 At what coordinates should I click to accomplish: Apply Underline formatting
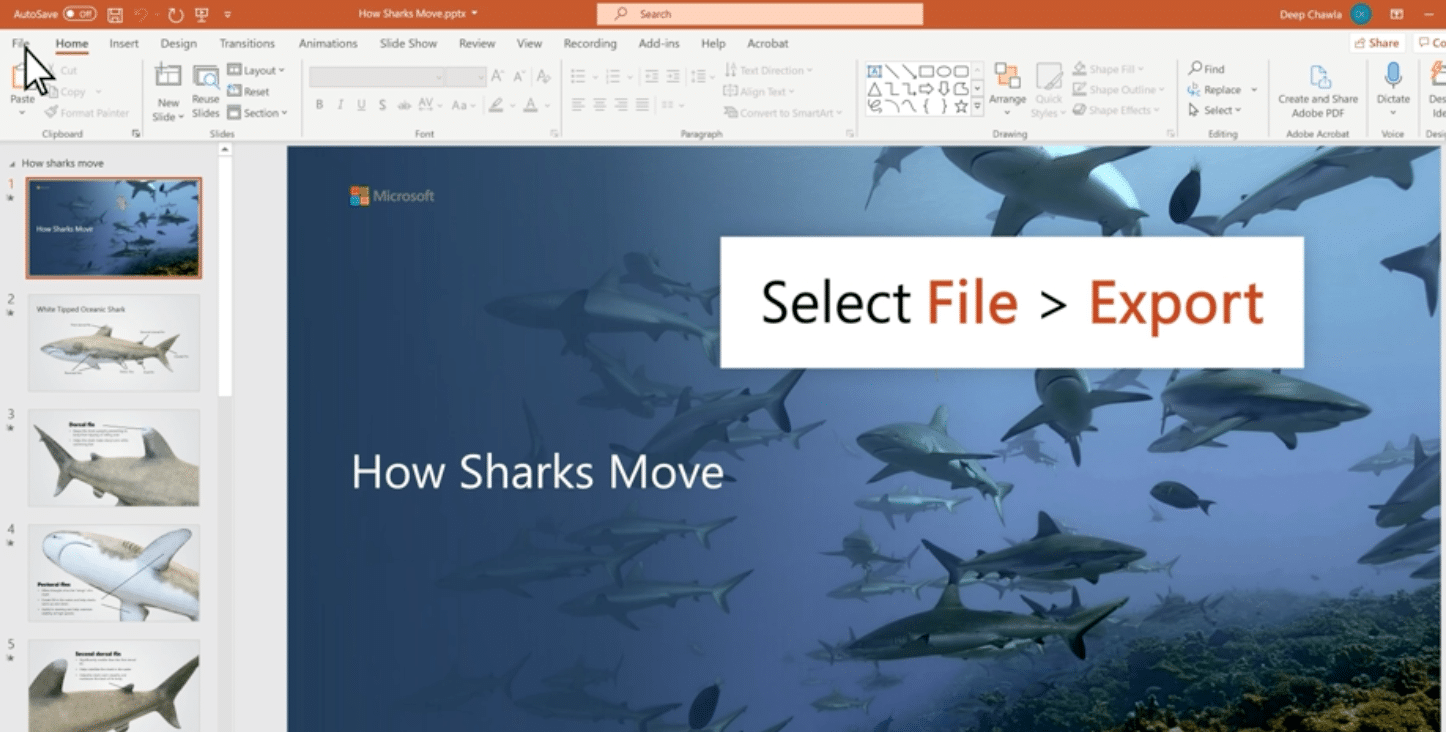(x=361, y=105)
